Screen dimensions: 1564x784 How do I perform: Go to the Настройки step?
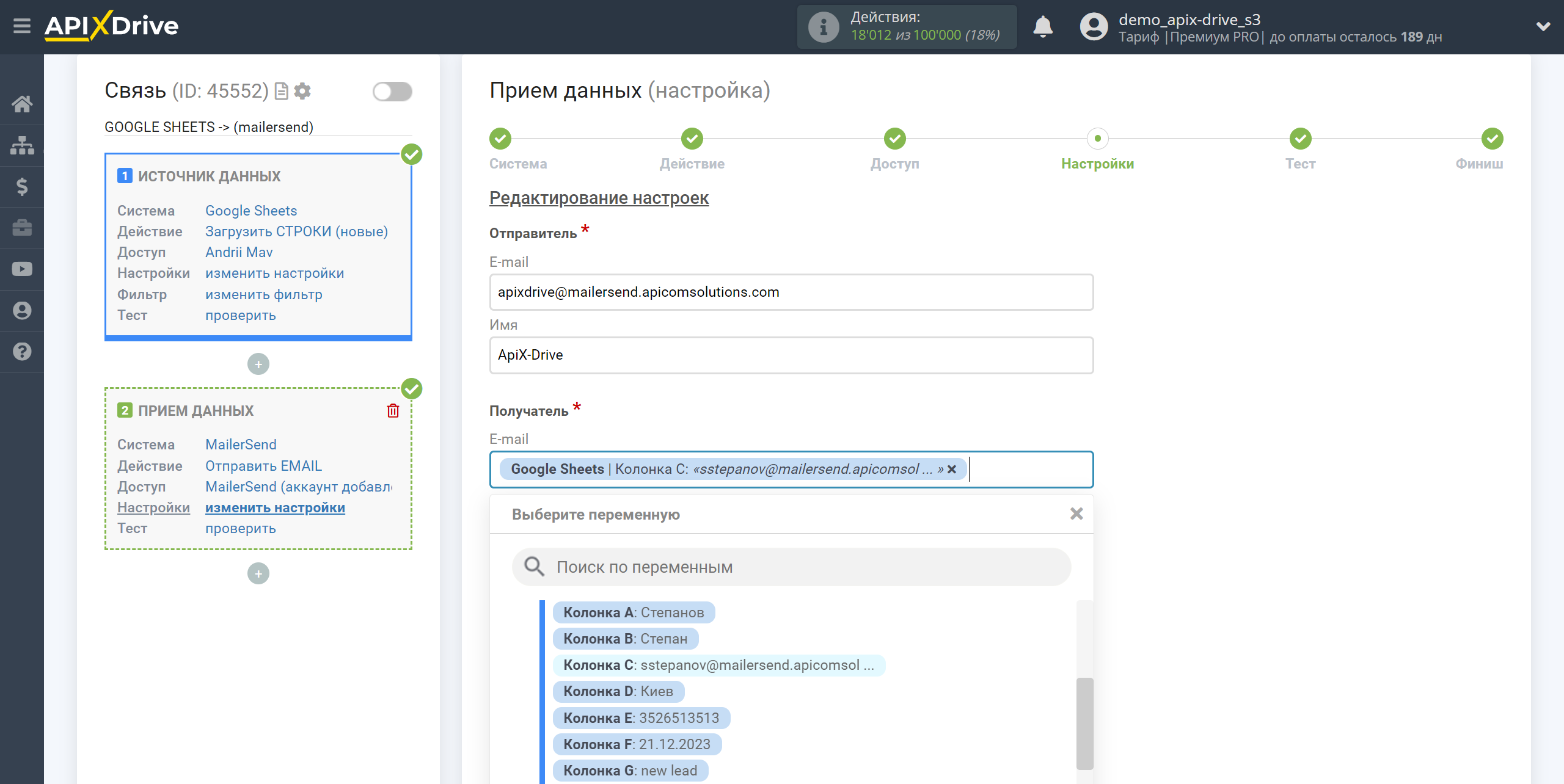click(1097, 139)
